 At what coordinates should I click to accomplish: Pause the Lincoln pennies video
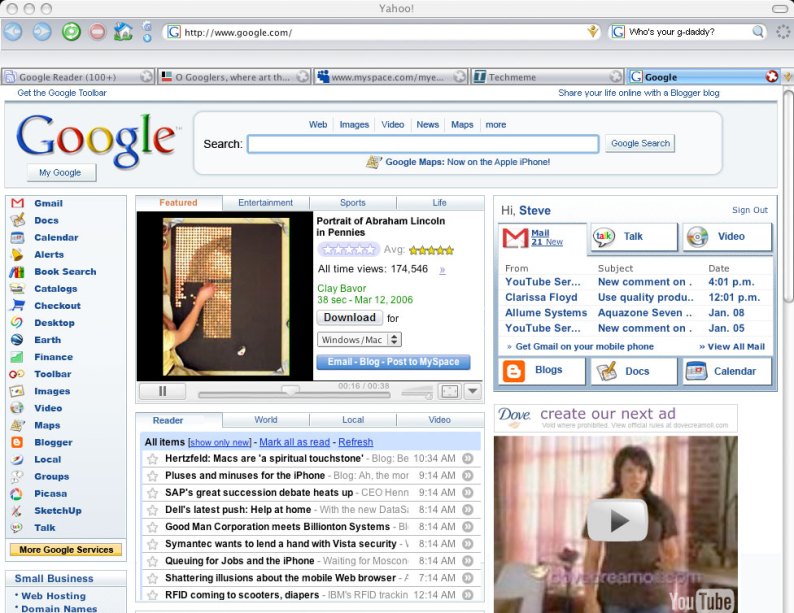pyautogui.click(x=162, y=391)
